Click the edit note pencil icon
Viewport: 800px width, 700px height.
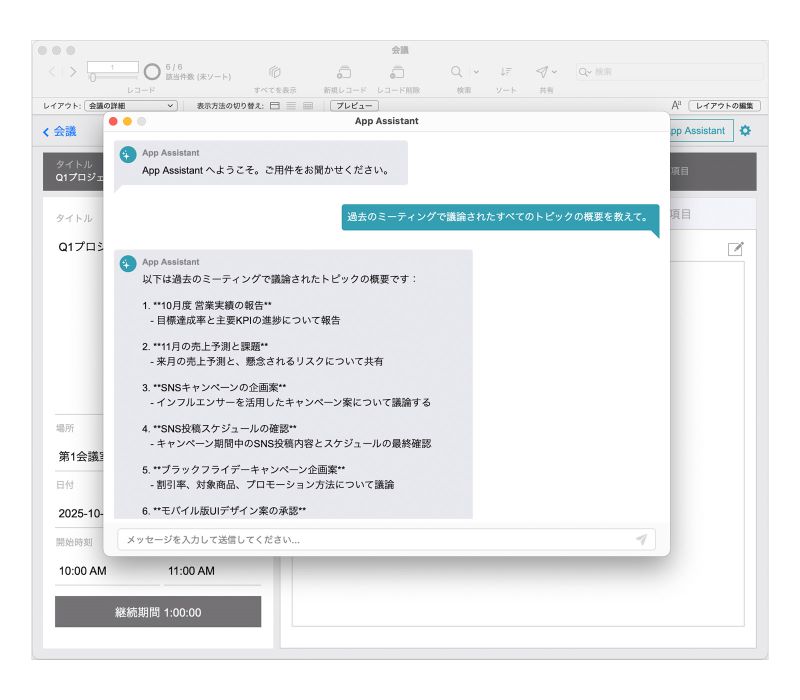click(x=736, y=248)
